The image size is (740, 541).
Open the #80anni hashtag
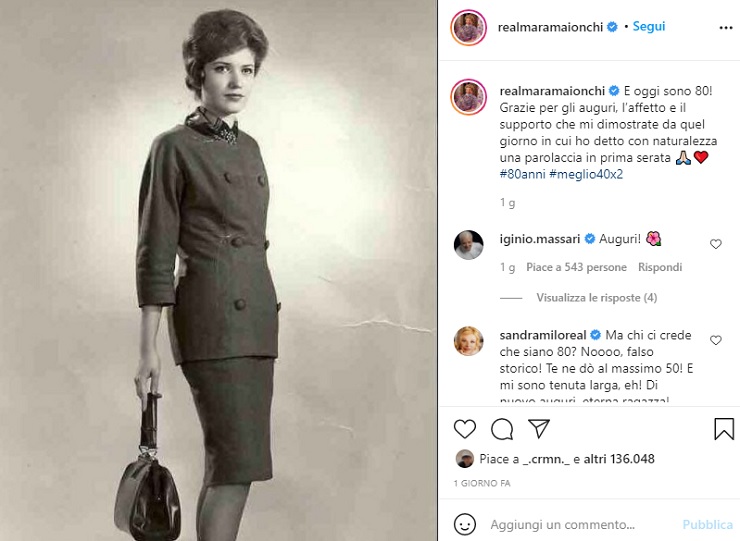point(520,174)
